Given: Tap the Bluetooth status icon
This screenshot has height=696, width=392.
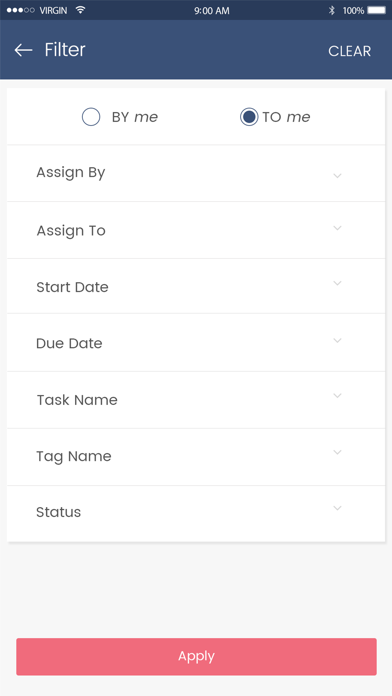Looking at the screenshot, I should point(331,10).
